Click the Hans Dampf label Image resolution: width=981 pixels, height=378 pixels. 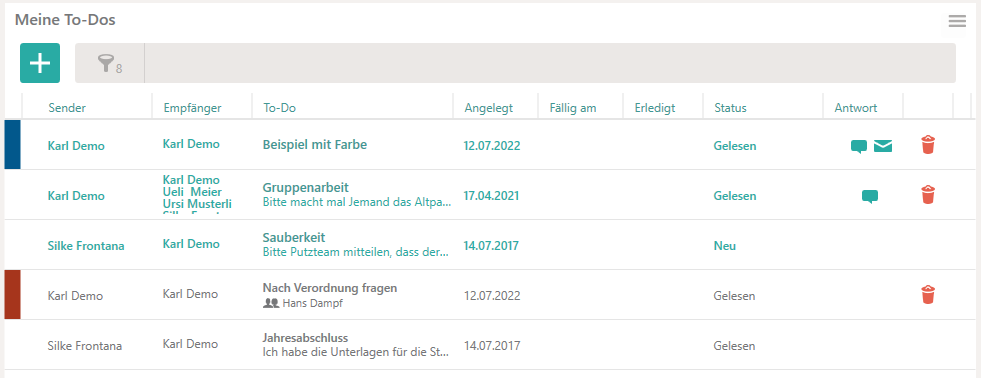(313, 304)
